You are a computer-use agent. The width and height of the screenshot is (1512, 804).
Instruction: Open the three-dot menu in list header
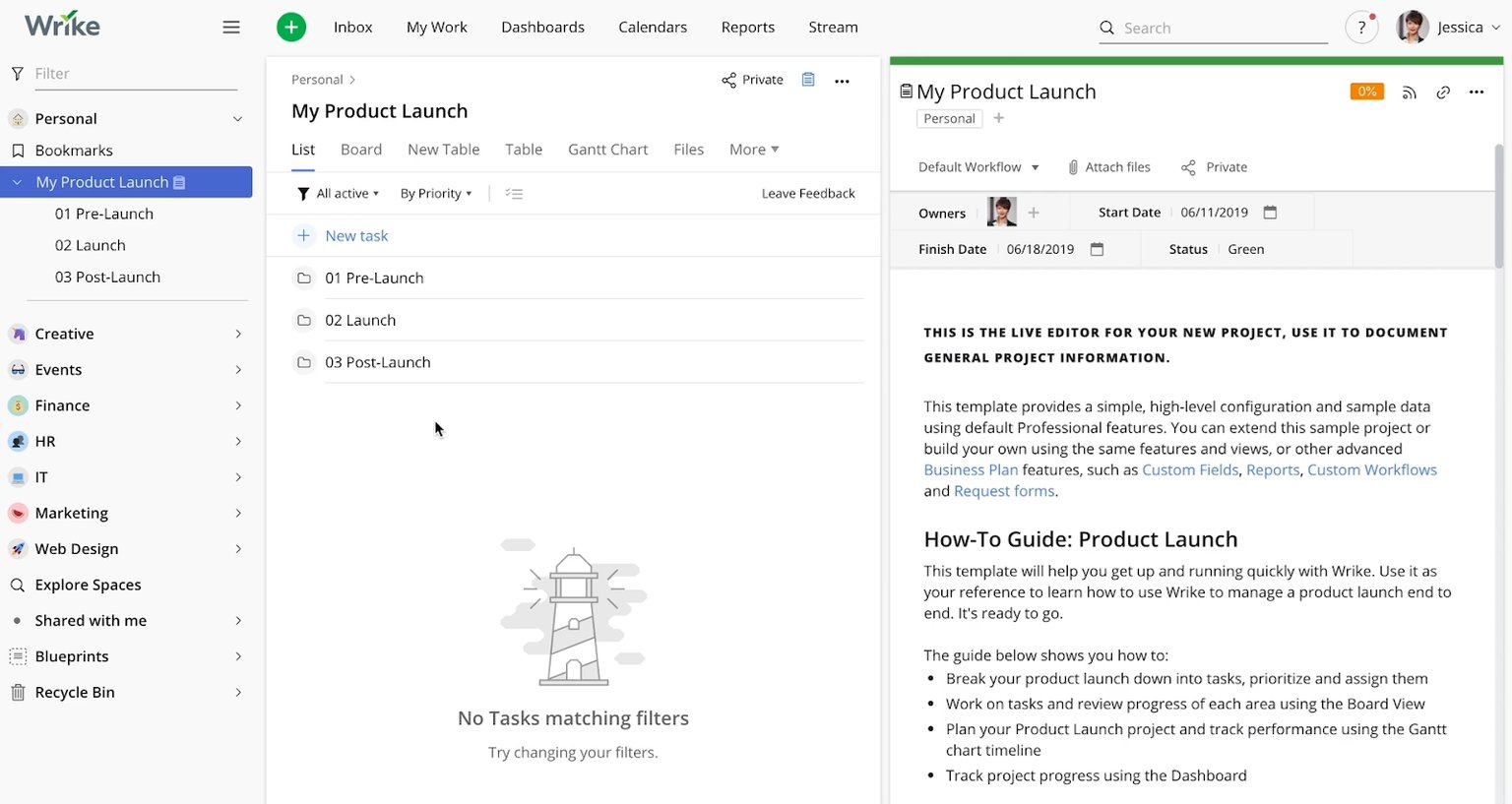click(x=842, y=81)
